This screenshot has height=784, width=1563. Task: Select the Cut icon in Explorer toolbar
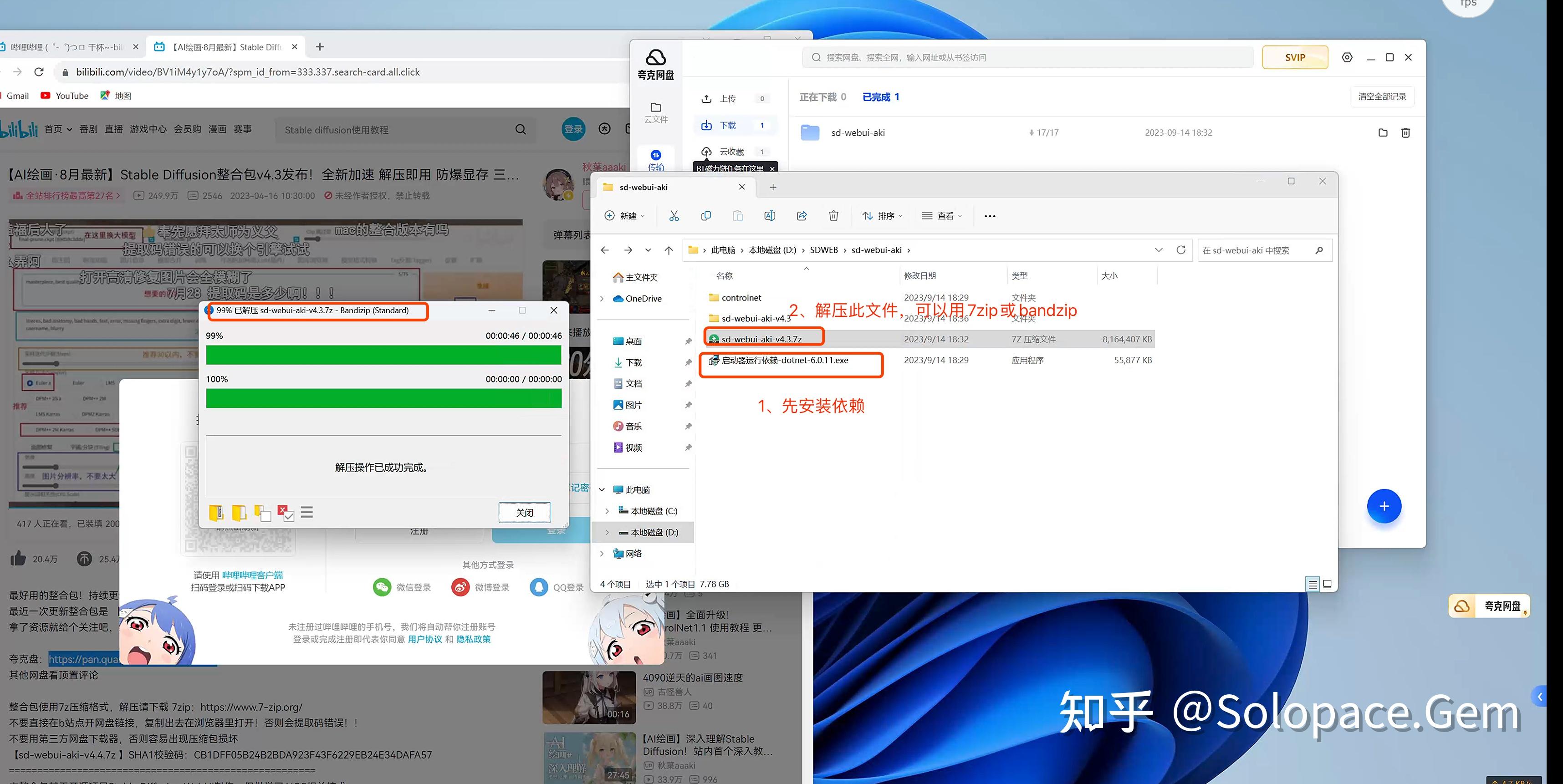pos(674,216)
